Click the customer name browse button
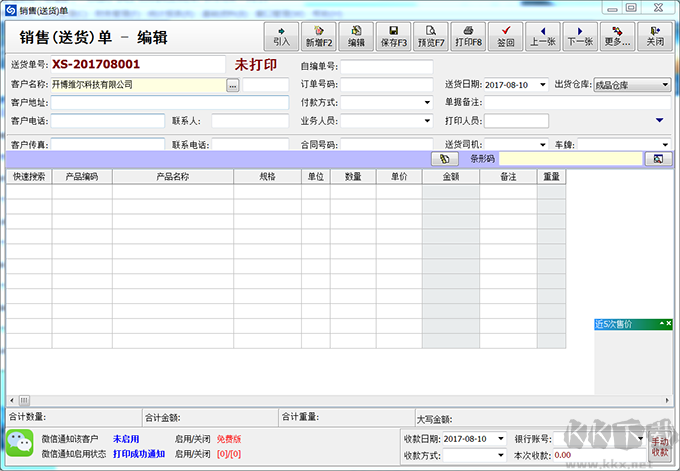Screen dimensions: 680x471 (x=232, y=85)
